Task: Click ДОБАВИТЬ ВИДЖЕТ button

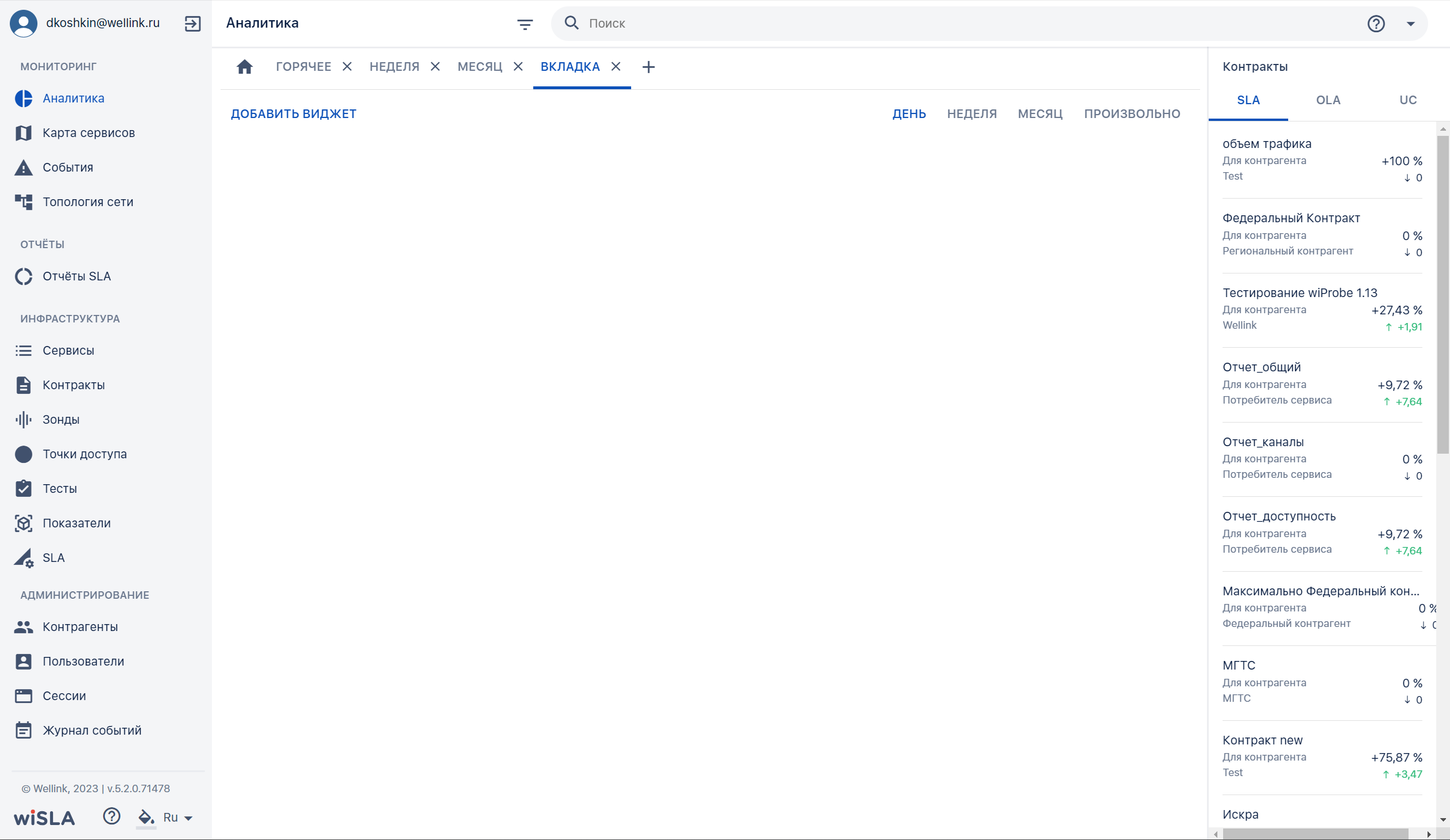Action: pyautogui.click(x=294, y=114)
